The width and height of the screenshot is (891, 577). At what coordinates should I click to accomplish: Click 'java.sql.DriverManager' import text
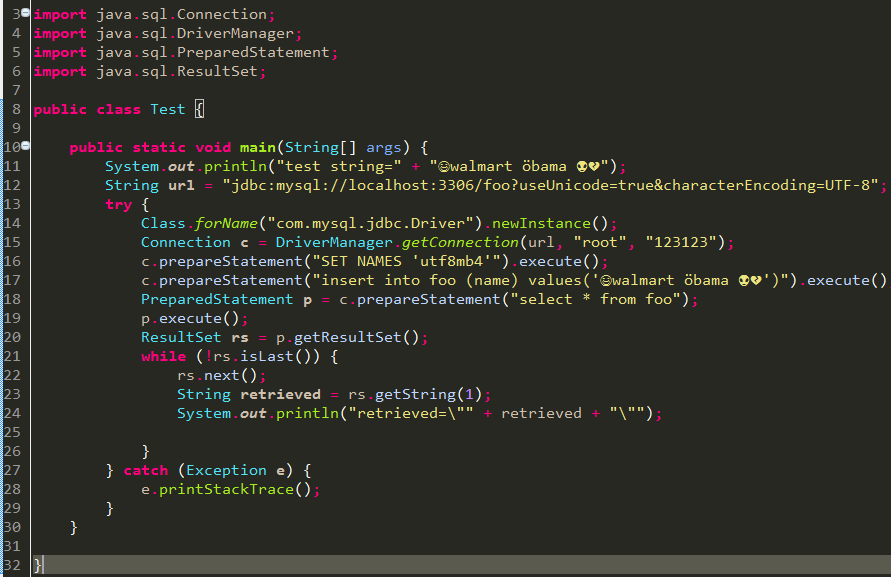click(195, 34)
